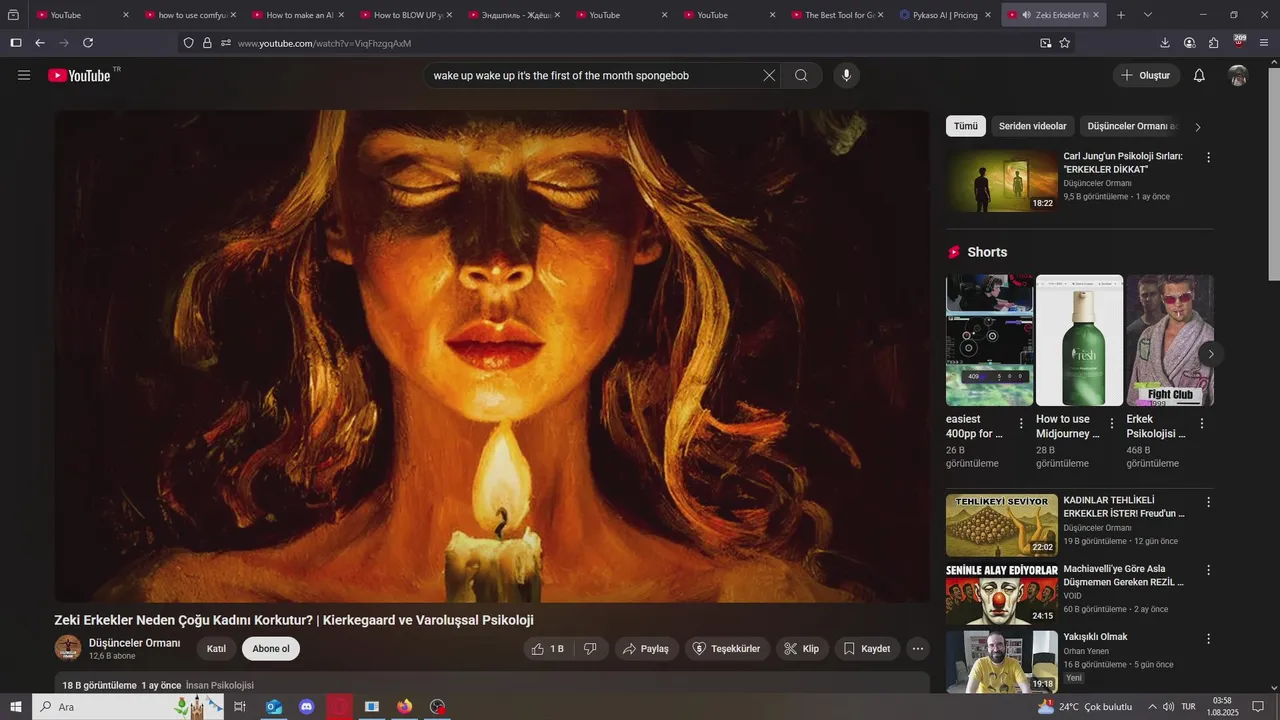Reload the page

(88, 43)
